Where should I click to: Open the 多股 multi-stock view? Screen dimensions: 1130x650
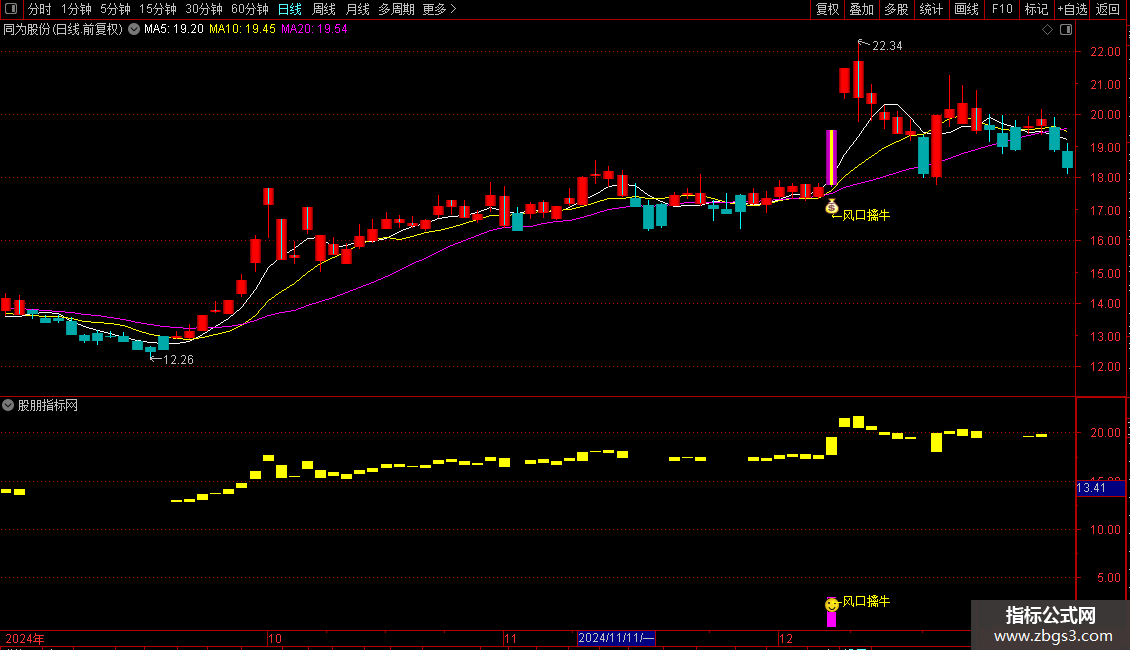(896, 9)
